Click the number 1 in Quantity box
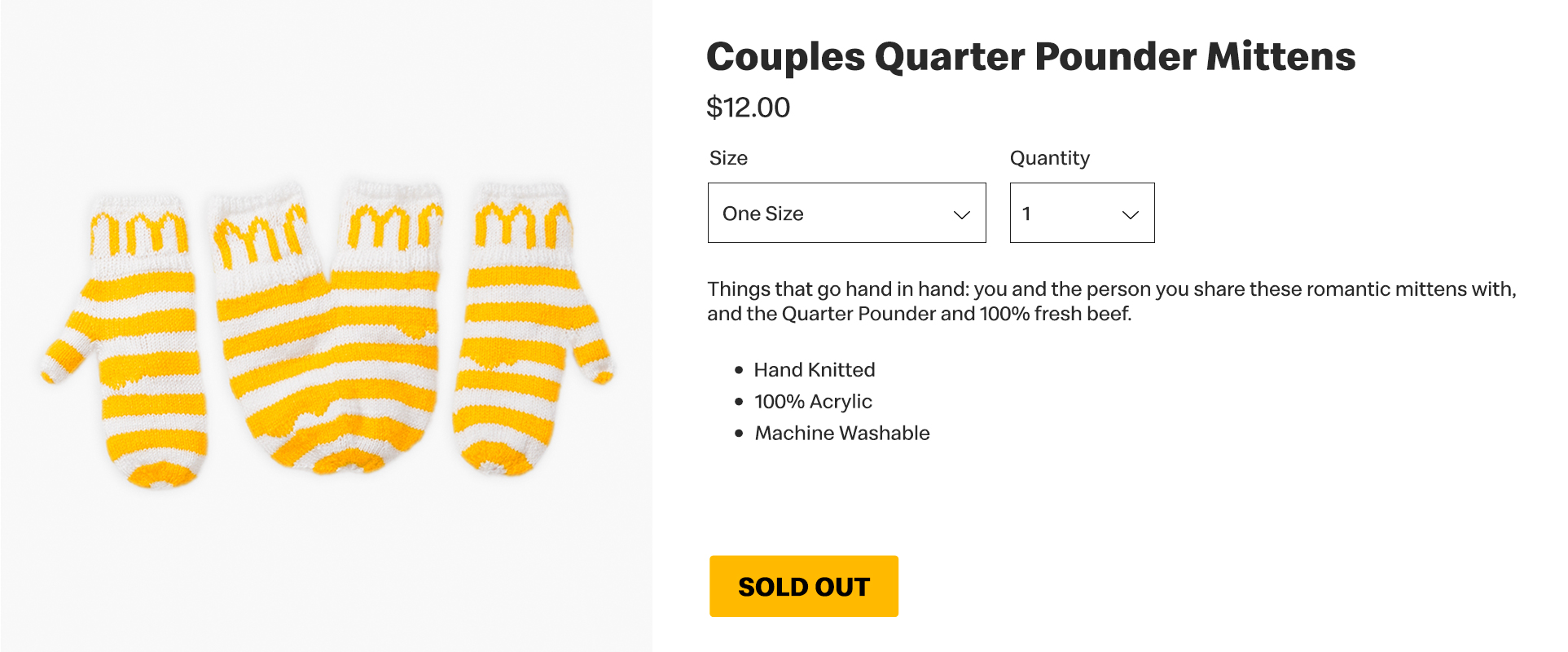The width and height of the screenshot is (1568, 652). 1026,214
